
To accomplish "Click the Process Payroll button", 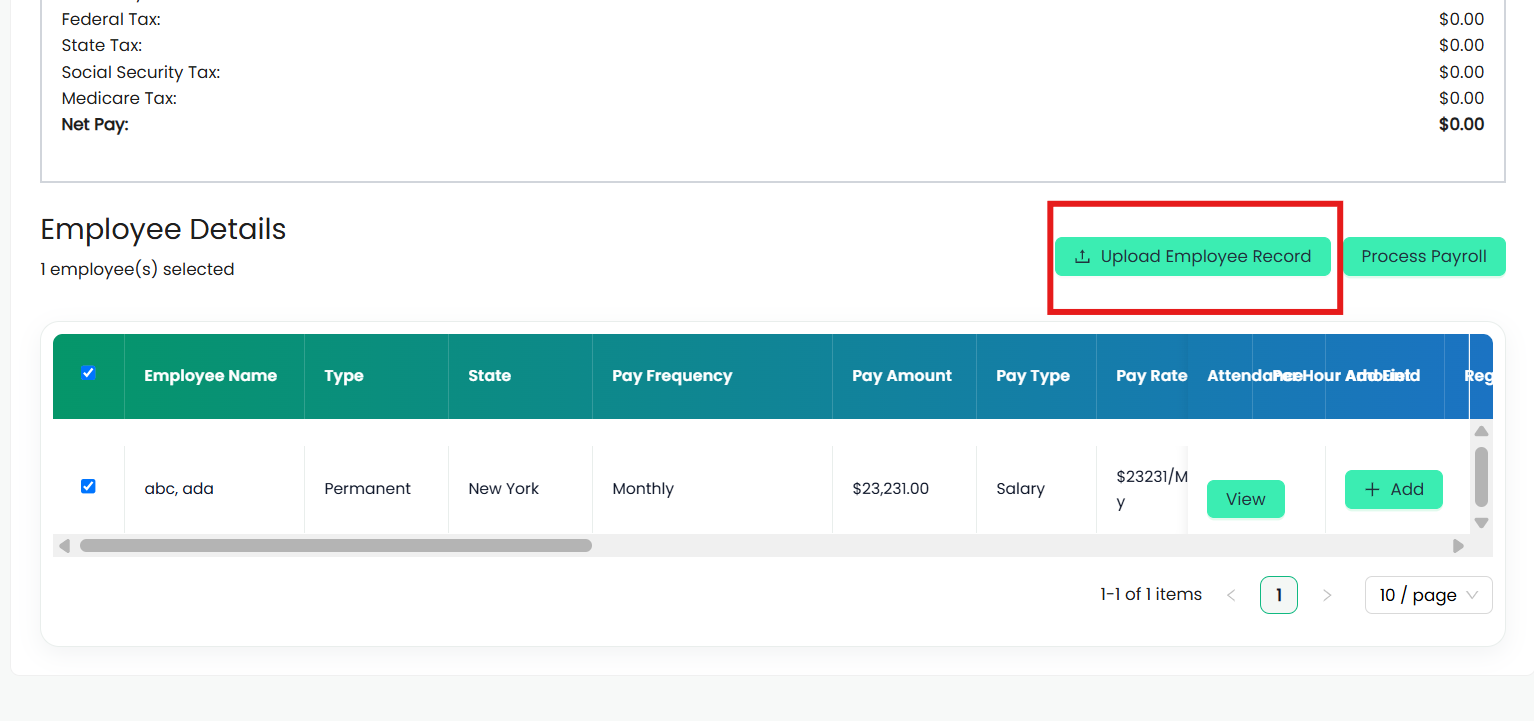I will click(1424, 257).
